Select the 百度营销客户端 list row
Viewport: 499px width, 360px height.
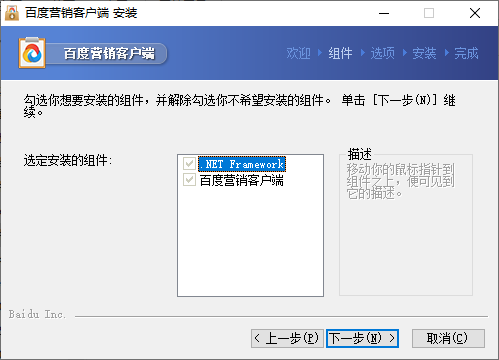pos(242,180)
